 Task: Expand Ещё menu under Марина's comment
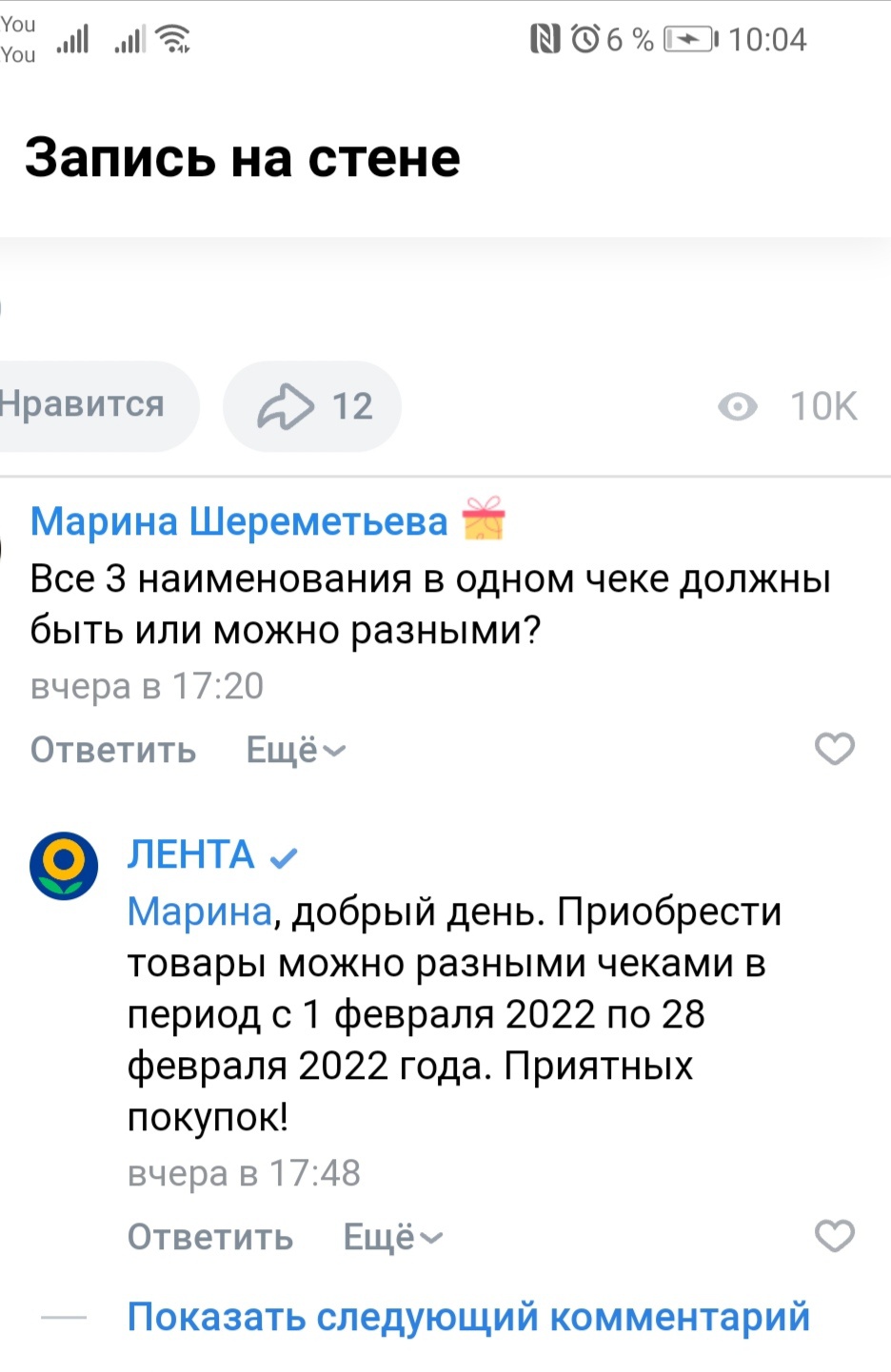296,750
